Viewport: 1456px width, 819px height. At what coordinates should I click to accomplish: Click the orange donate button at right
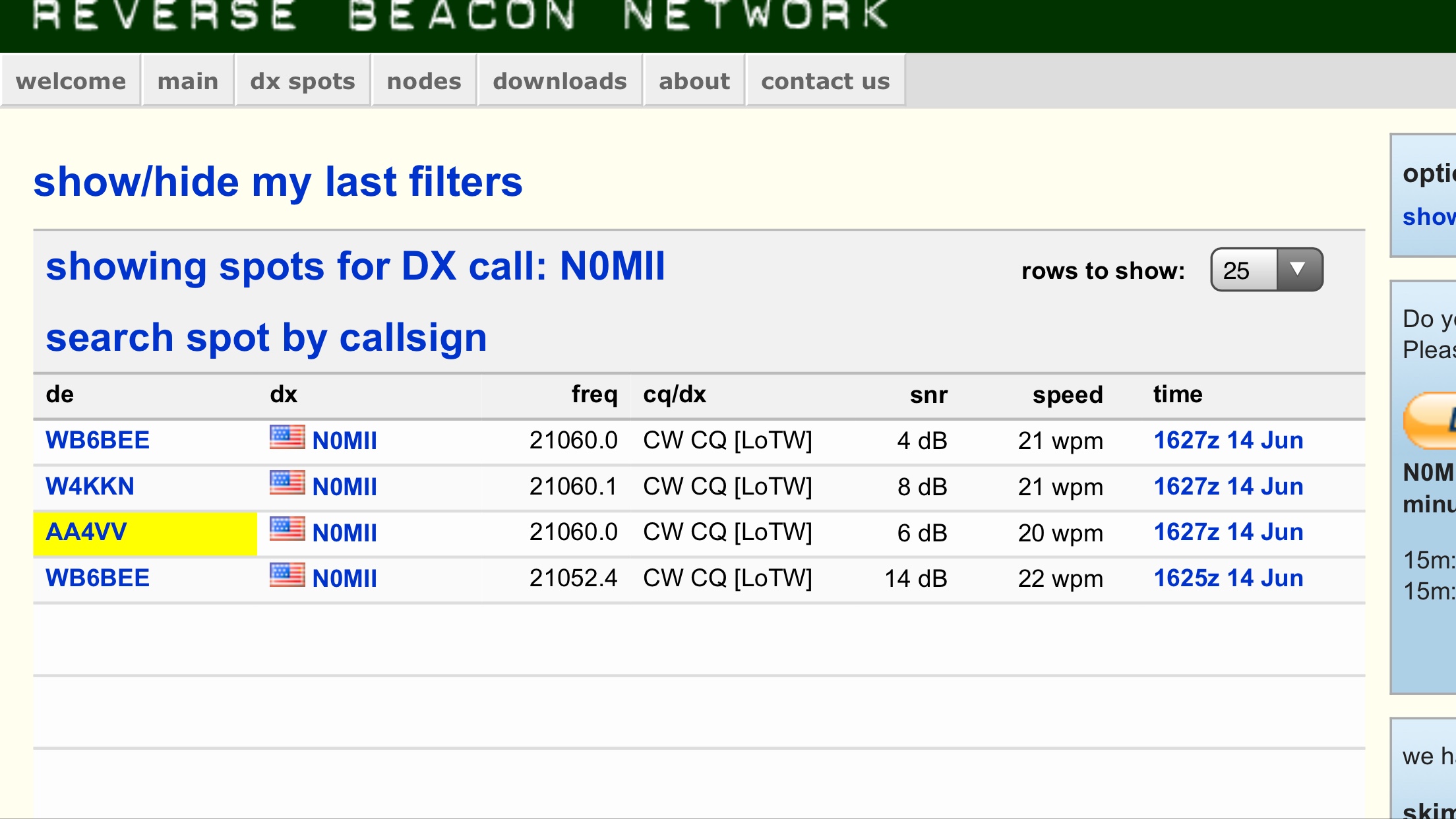[1430, 421]
